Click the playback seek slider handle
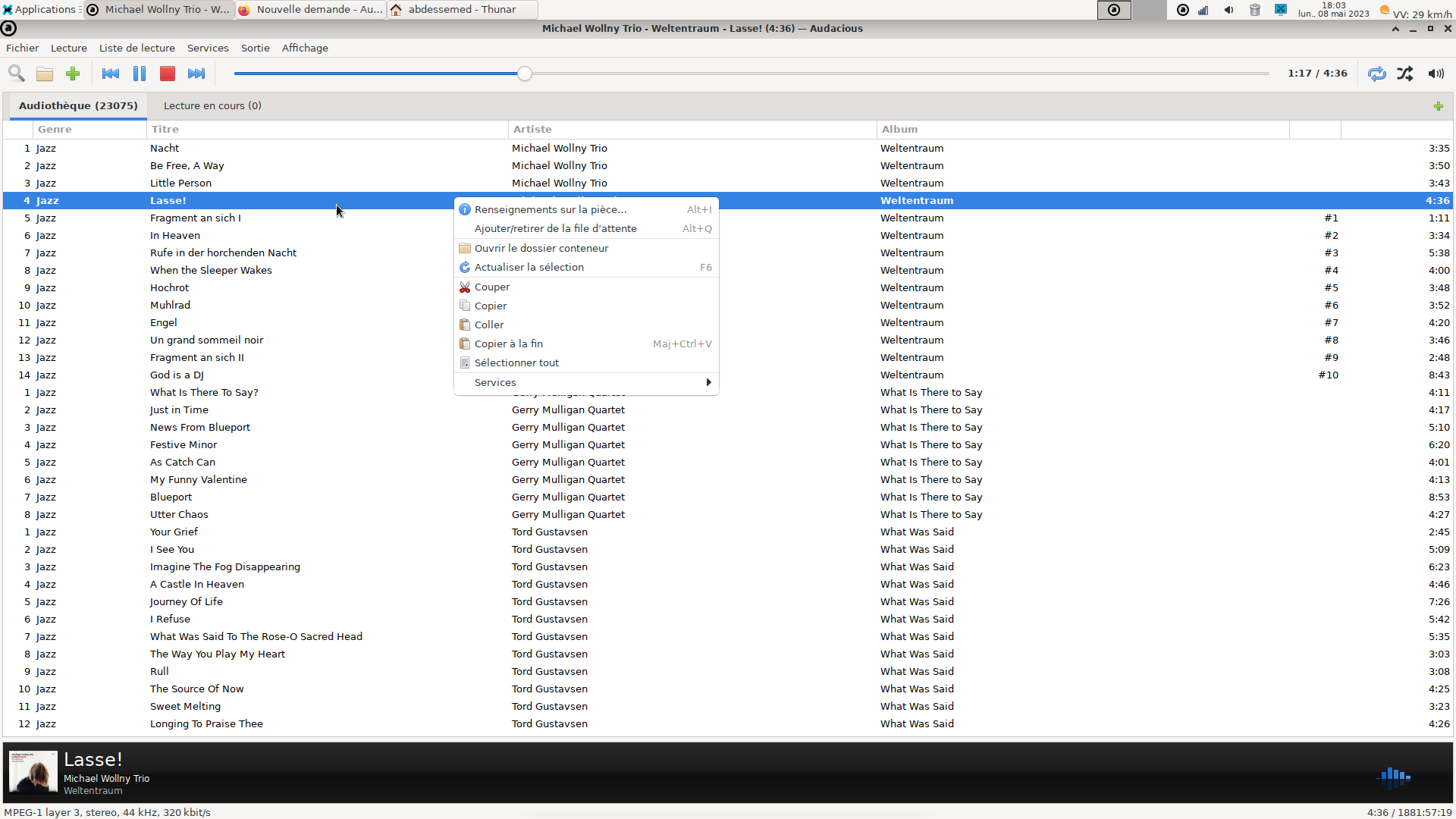 tap(525, 74)
